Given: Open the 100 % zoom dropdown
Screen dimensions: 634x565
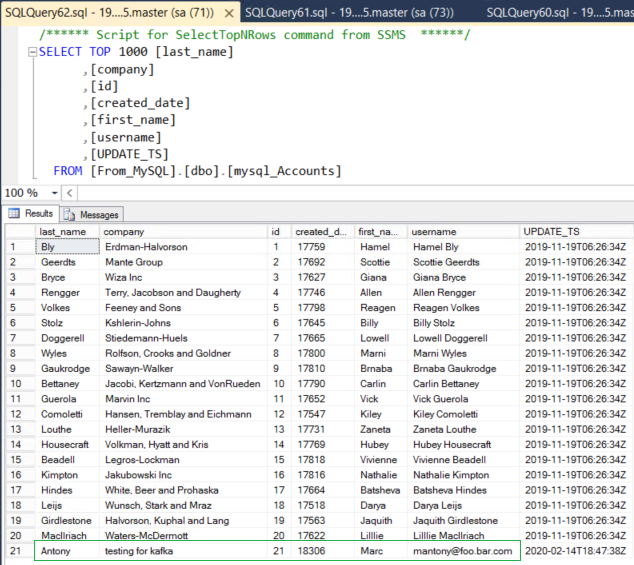Looking at the screenshot, I should tap(55, 193).
